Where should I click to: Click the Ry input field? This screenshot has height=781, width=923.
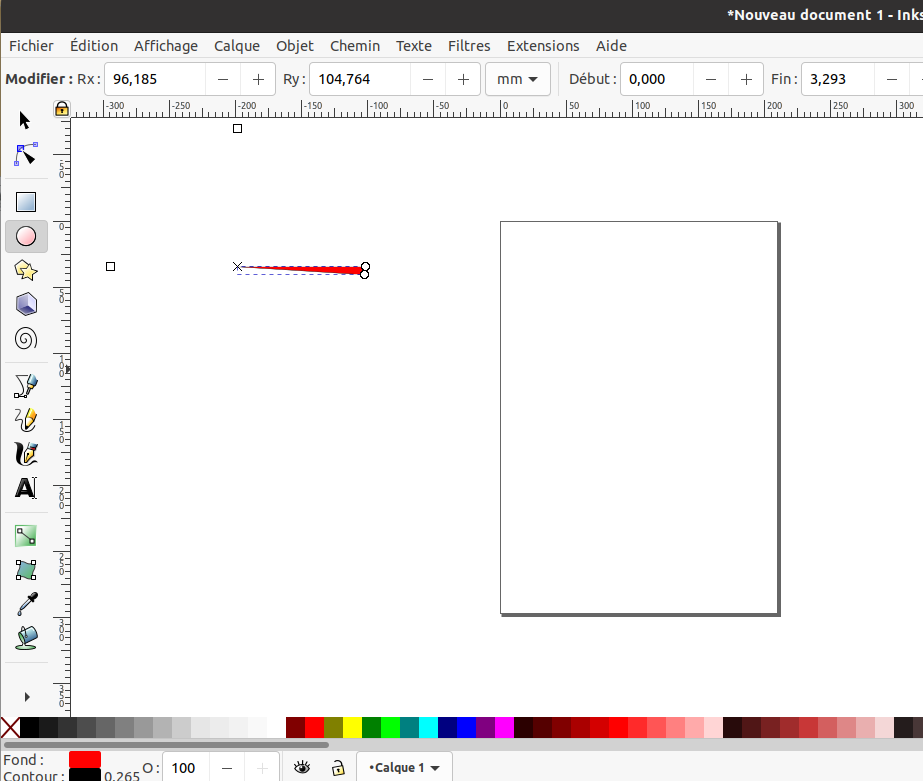pos(360,79)
